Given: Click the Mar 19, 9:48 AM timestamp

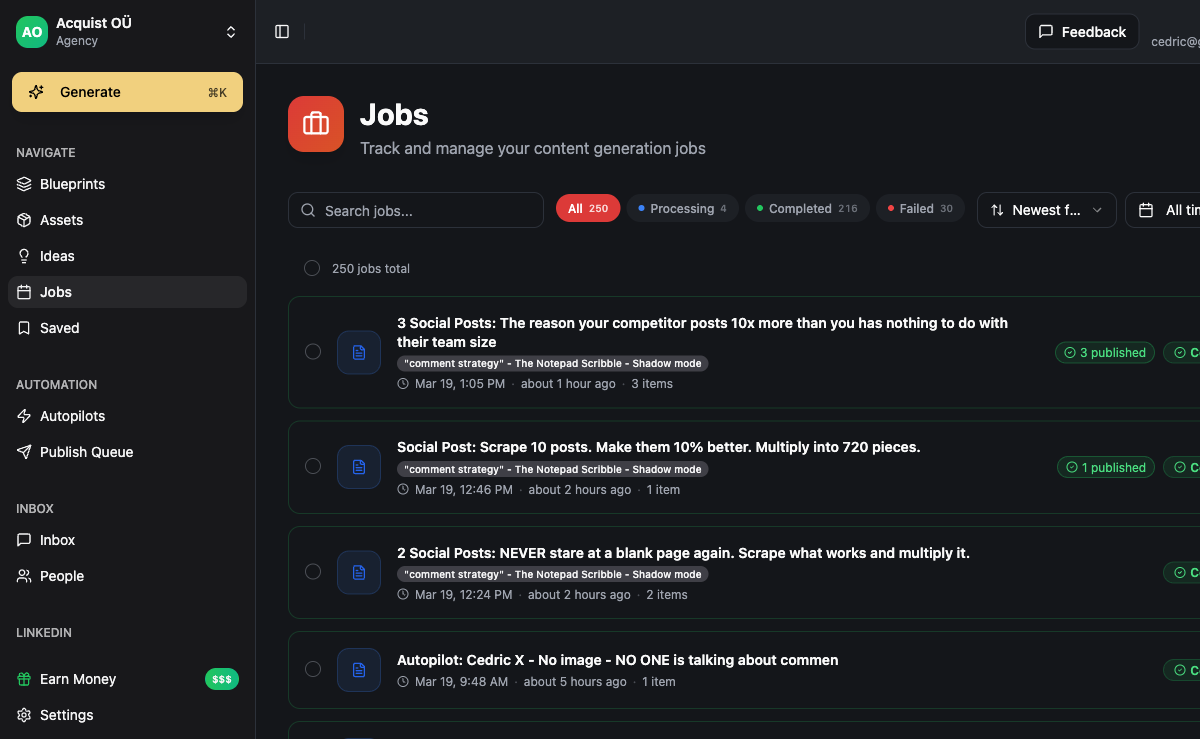Looking at the screenshot, I should 461,682.
